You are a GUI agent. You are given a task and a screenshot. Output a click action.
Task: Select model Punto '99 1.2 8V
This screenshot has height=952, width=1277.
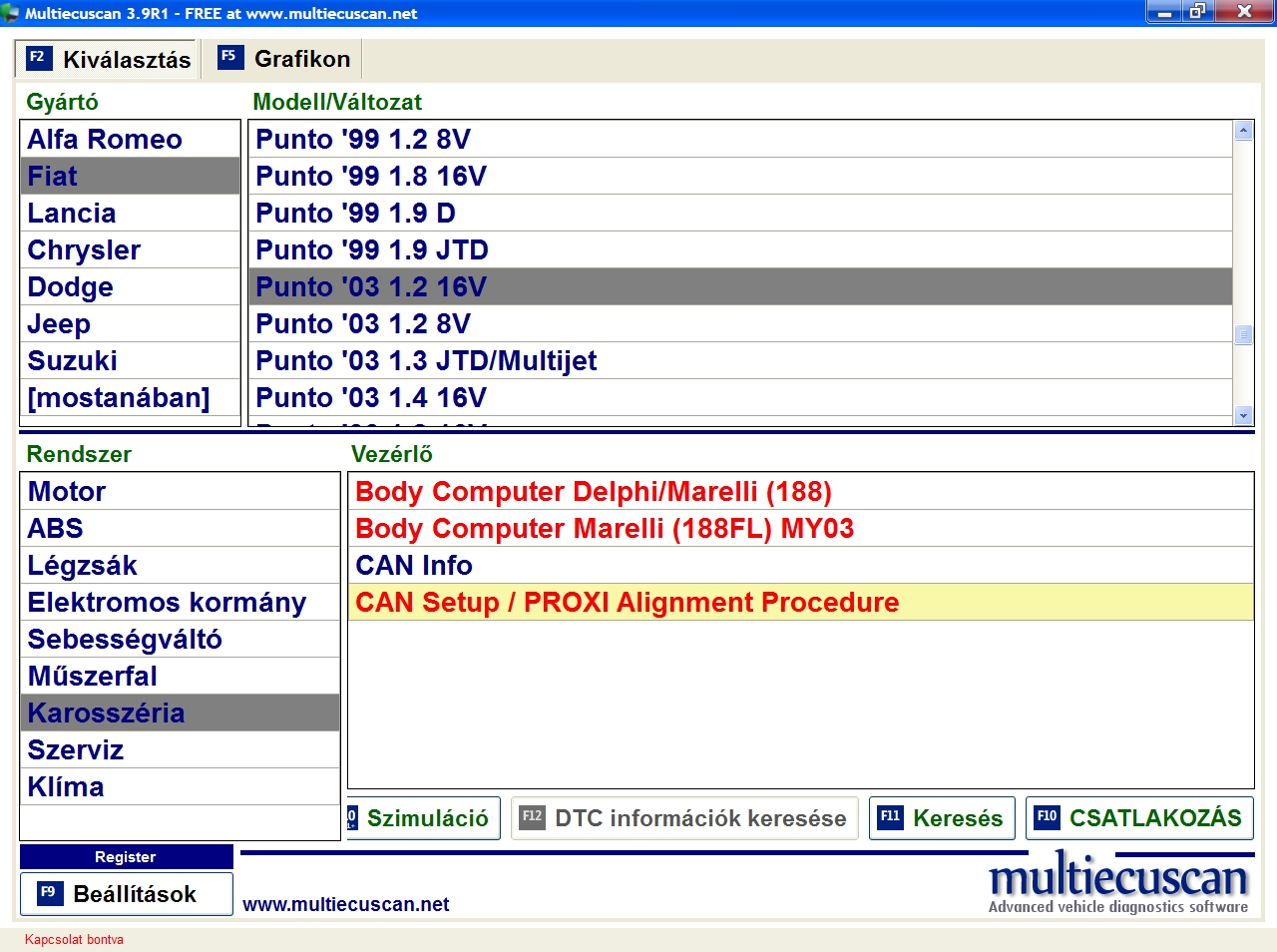740,139
